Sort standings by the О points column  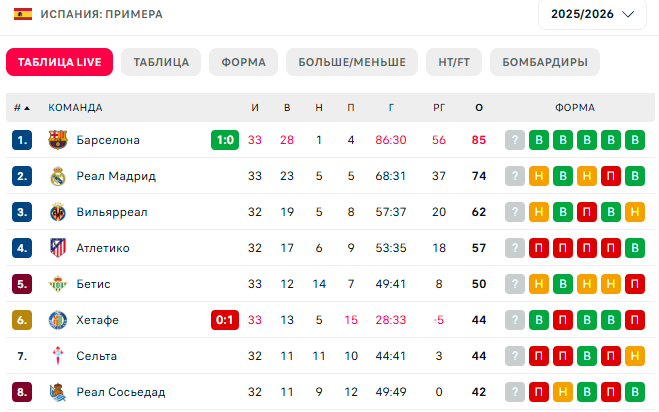(x=479, y=108)
